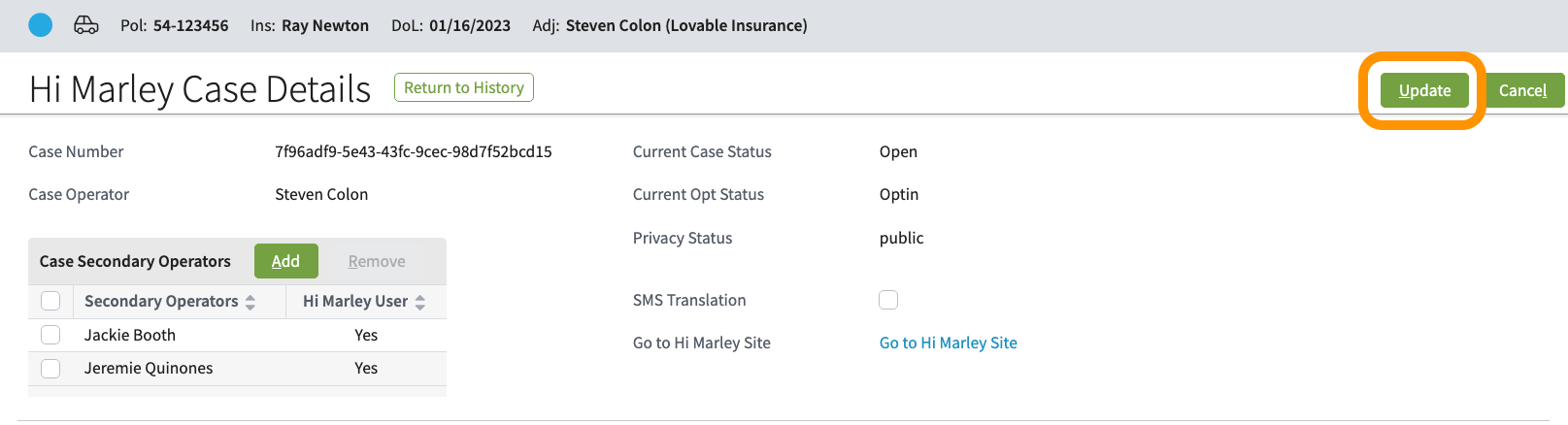
Task: Click the Secondary Operators column header
Action: pyautogui.click(x=161, y=302)
